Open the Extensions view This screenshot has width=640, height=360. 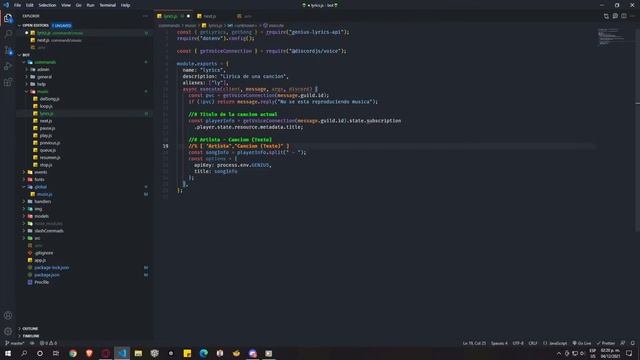(x=8, y=82)
